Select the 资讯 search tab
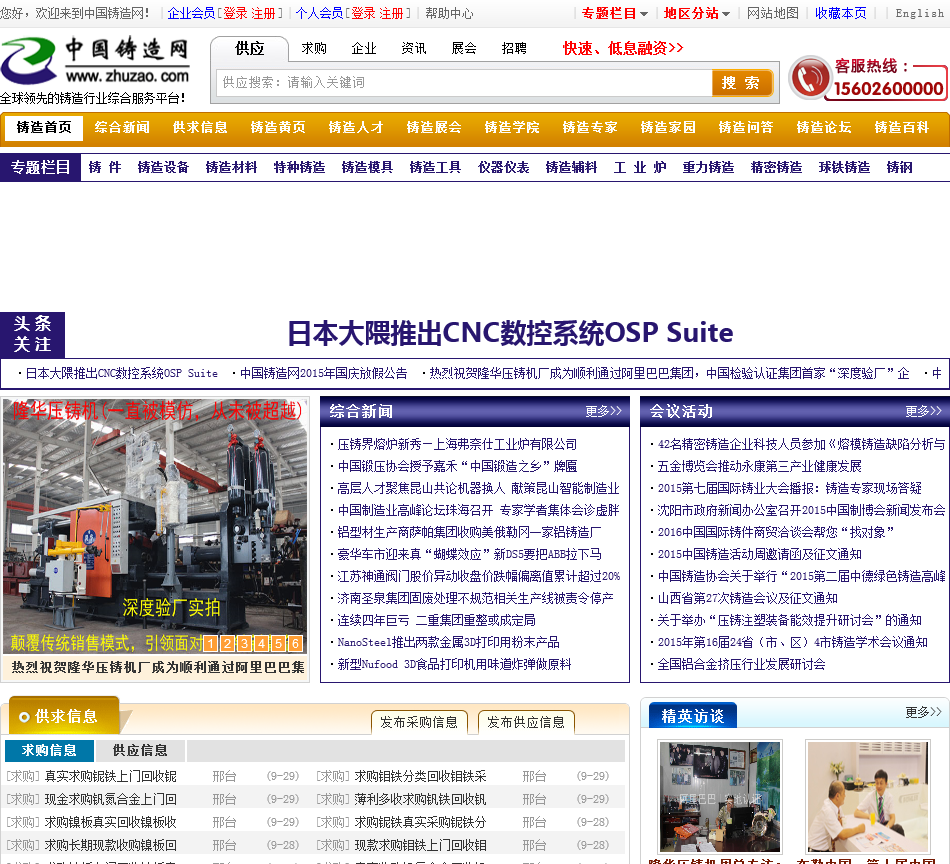950x864 pixels. 414,48
